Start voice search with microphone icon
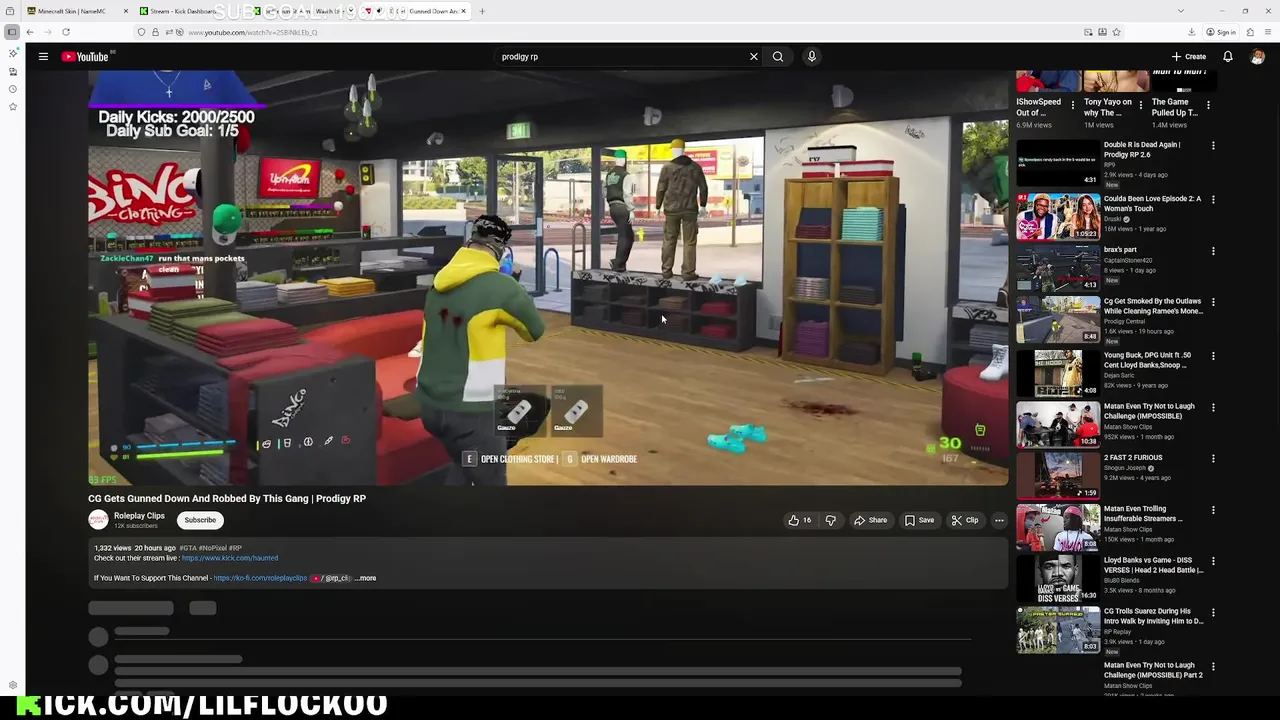The width and height of the screenshot is (1280, 720). 812,57
